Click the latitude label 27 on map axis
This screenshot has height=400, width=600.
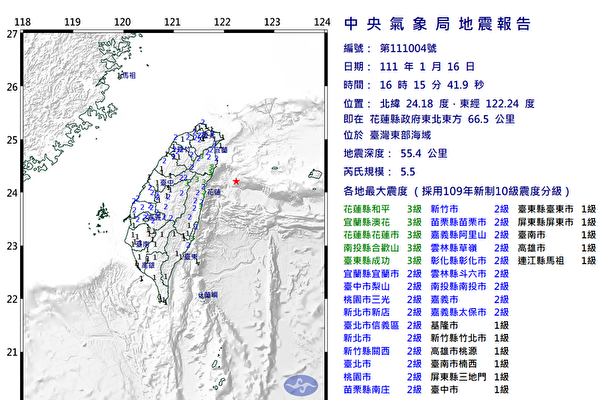(12, 34)
